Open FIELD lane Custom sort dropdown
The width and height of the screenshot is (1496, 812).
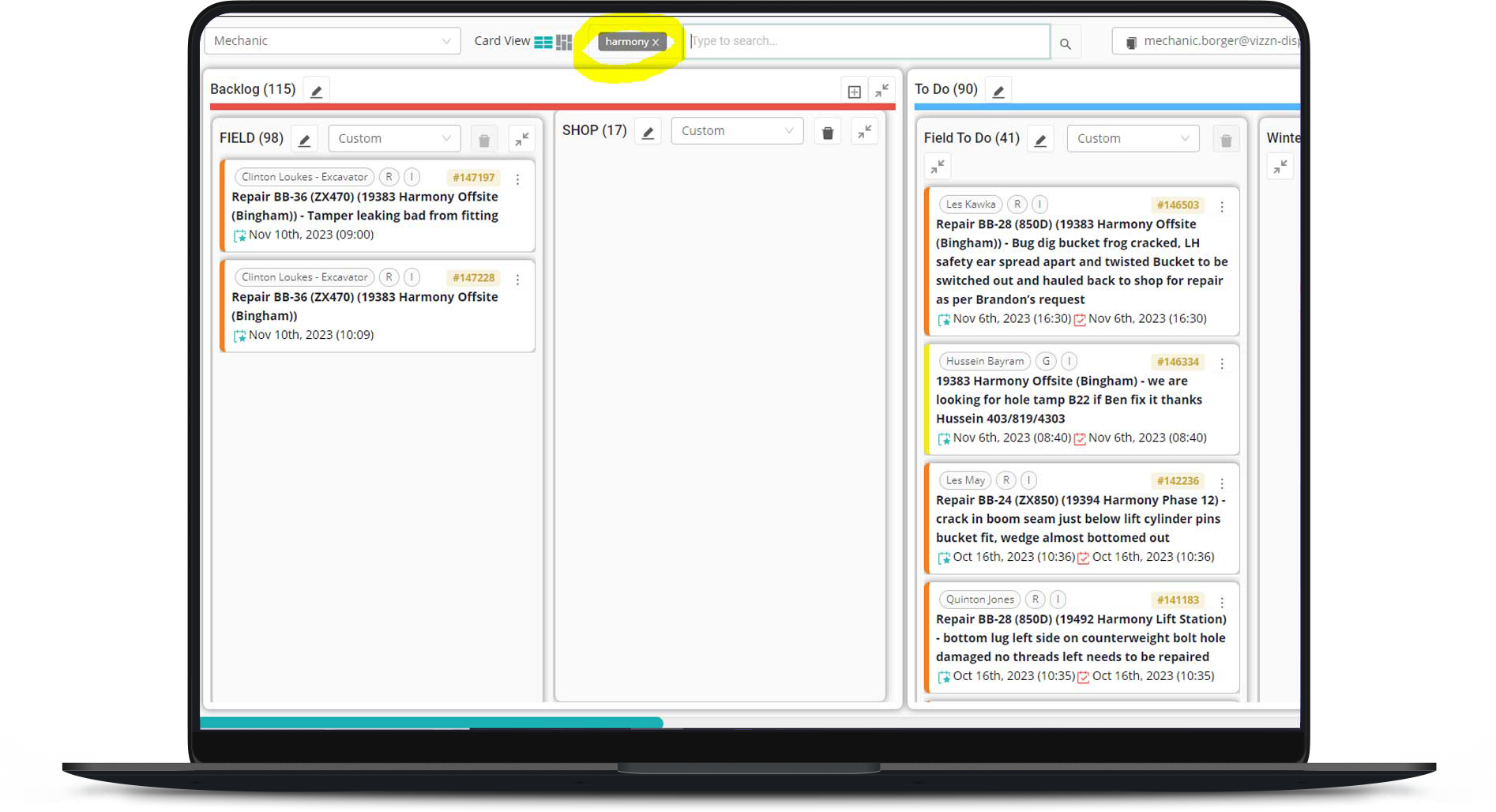pyautogui.click(x=393, y=138)
